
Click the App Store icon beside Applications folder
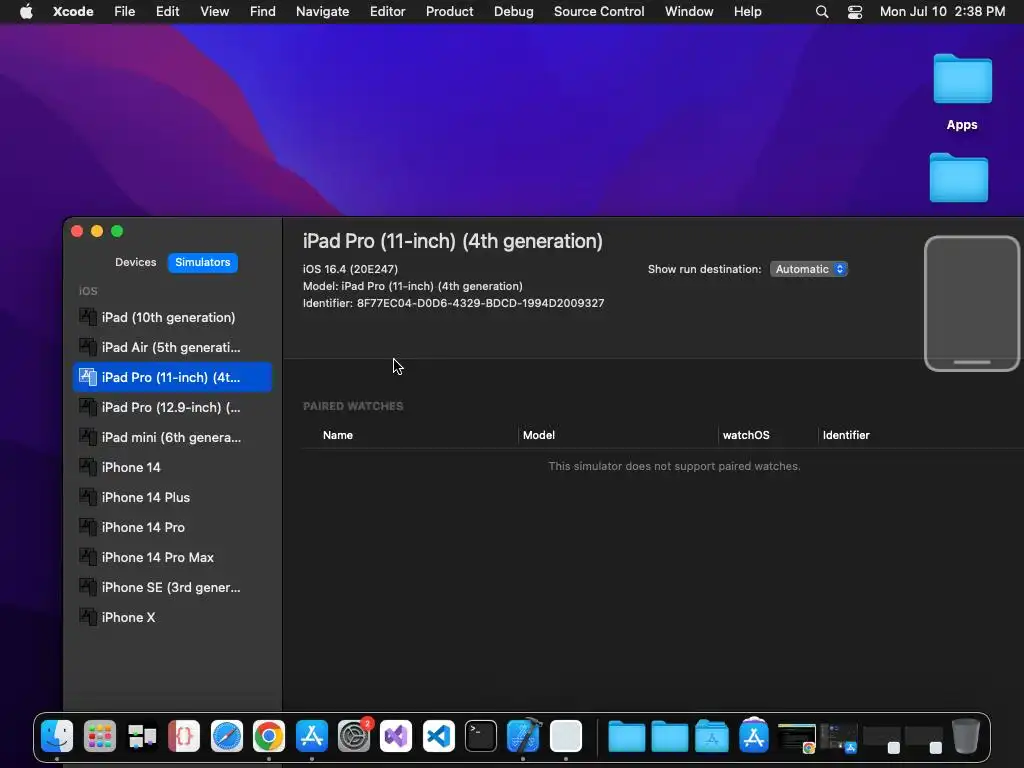[x=754, y=736]
